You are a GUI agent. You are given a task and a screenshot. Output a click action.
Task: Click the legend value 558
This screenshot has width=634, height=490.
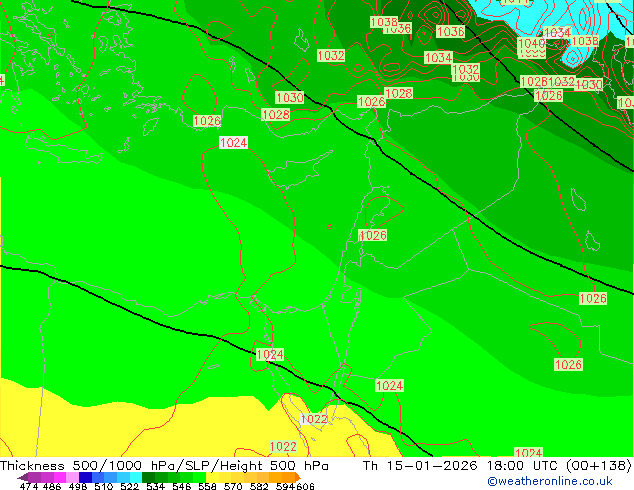(207, 486)
